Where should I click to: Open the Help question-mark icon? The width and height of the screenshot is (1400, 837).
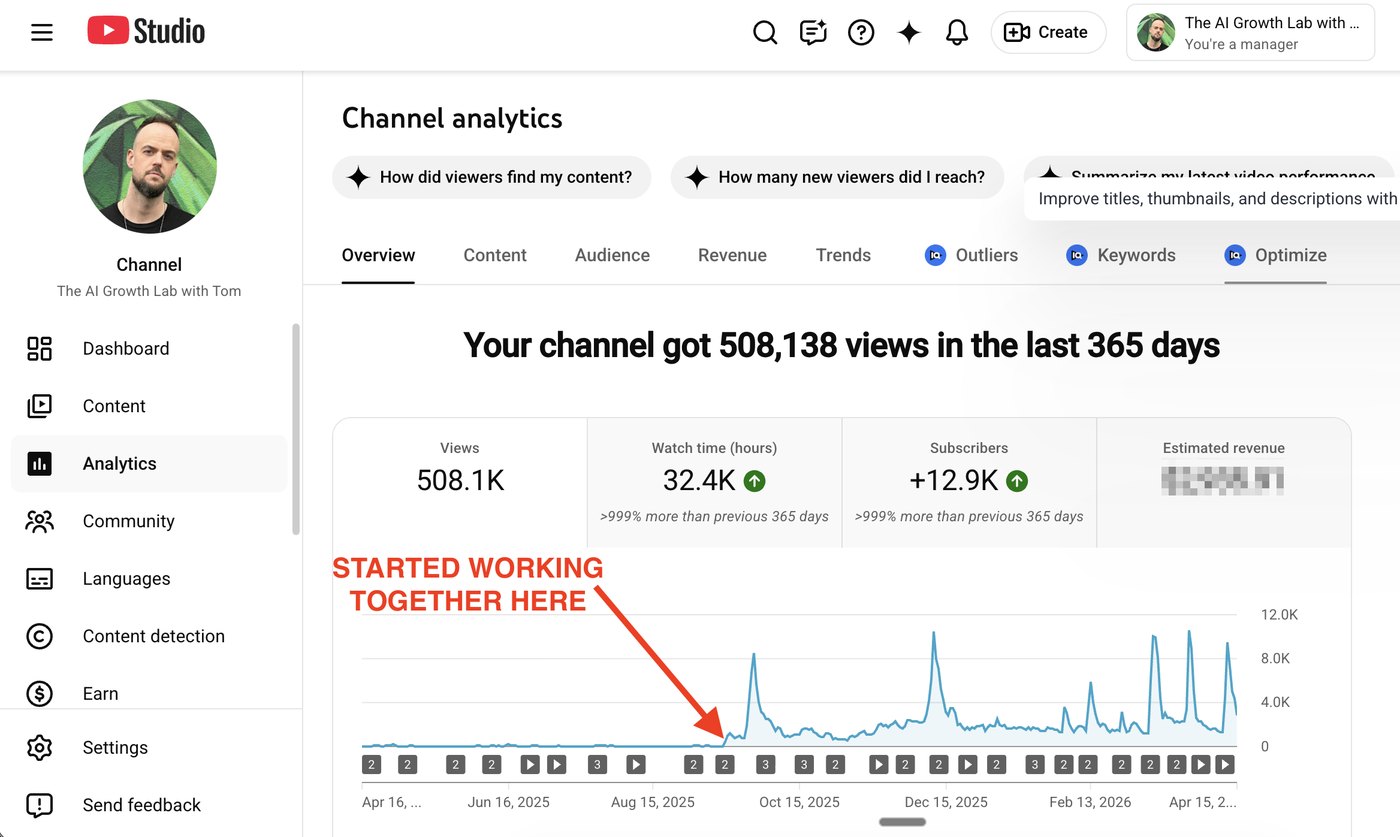coord(861,32)
